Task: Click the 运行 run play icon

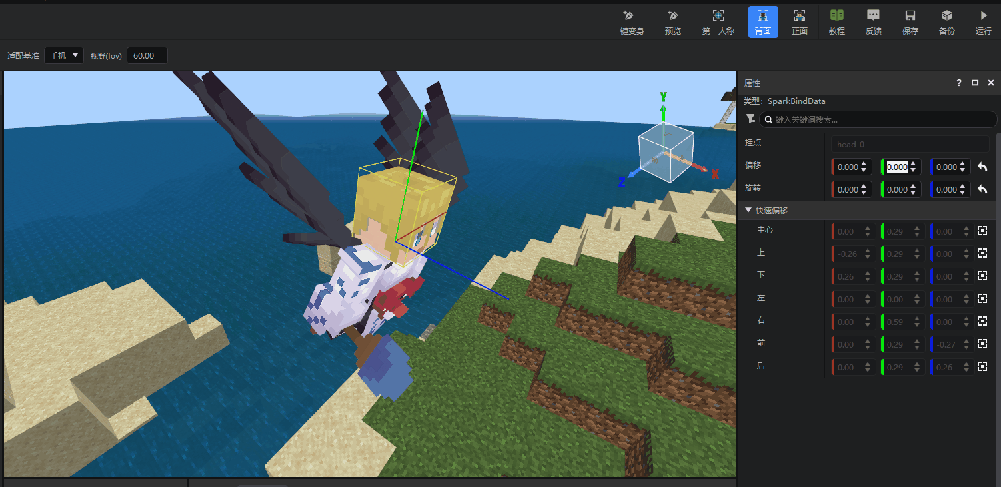Action: click(x=983, y=22)
